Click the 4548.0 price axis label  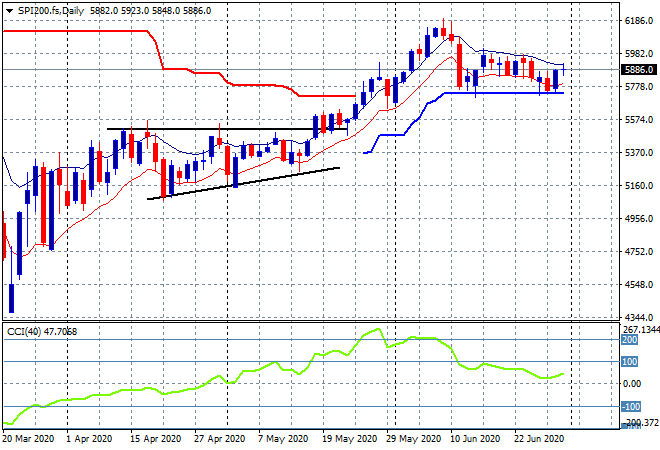(x=639, y=285)
